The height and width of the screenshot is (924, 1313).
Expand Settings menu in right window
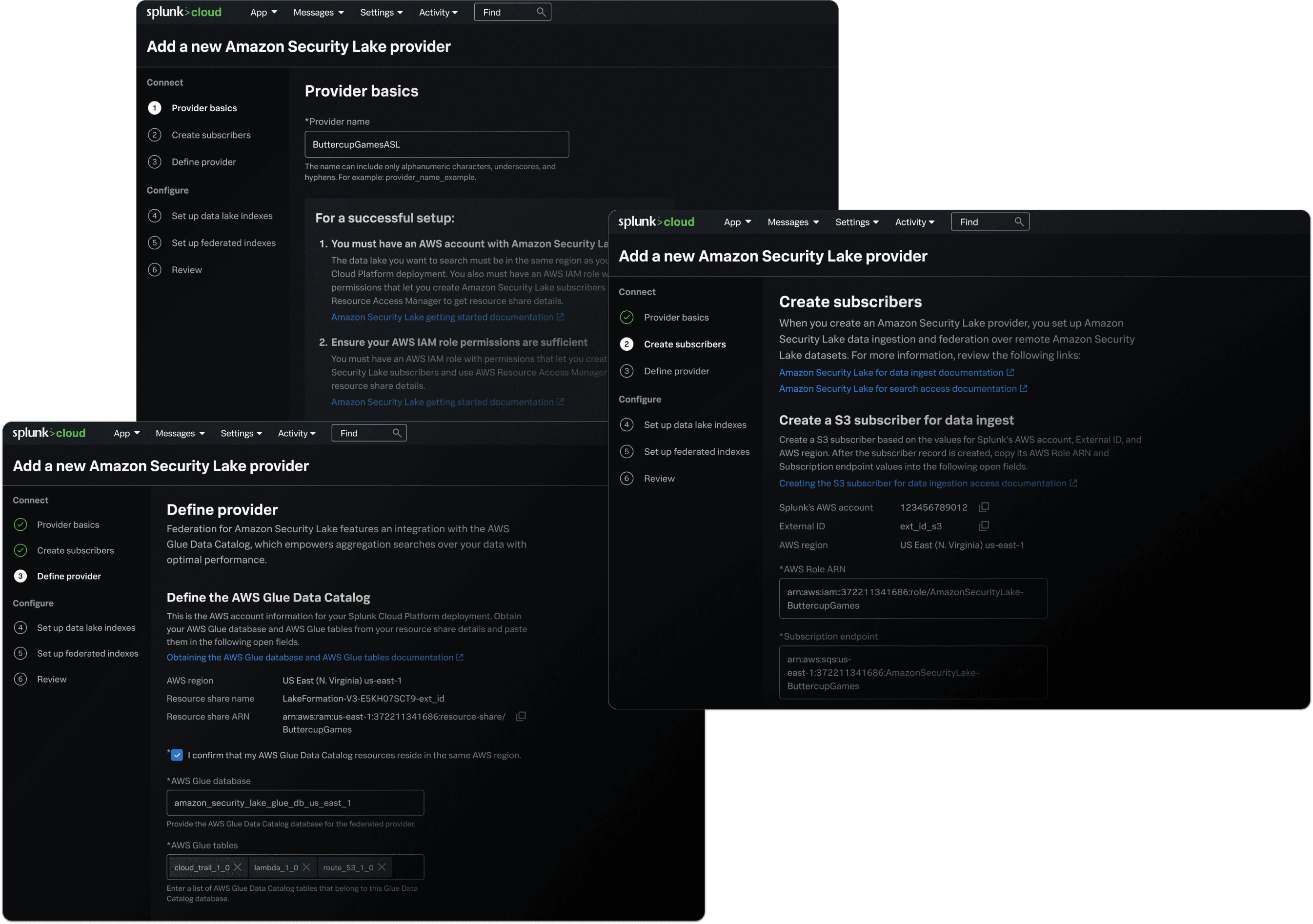[x=857, y=222]
